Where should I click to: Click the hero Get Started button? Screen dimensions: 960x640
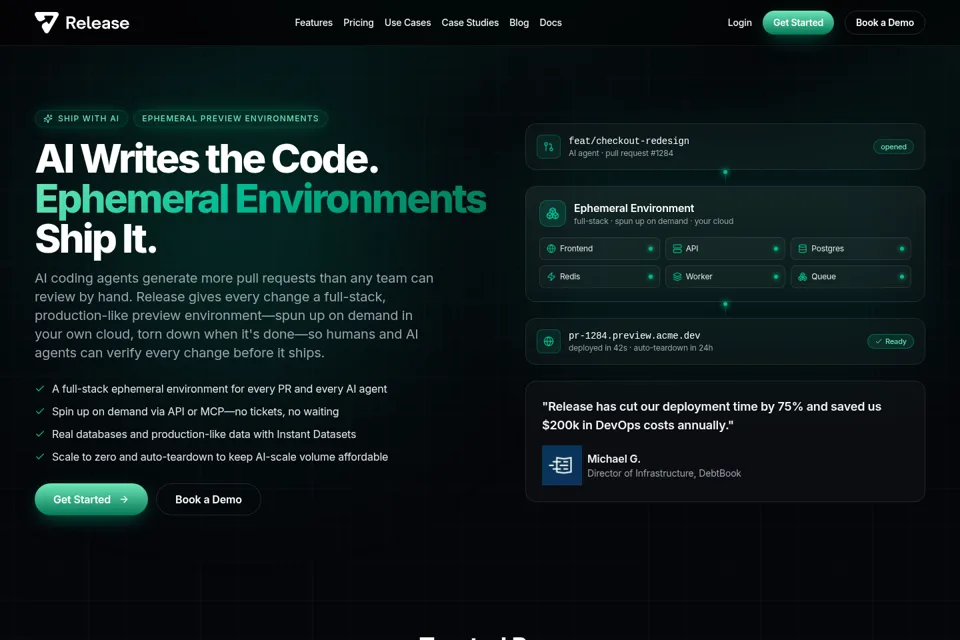(x=91, y=499)
